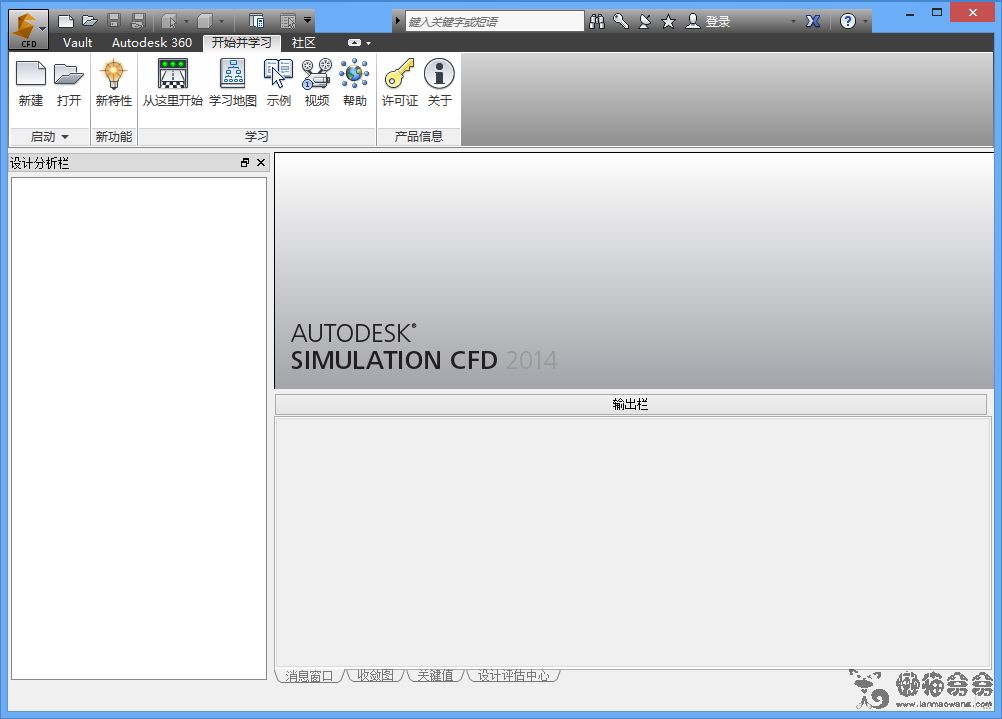Click the Open folder icon in quick access toolbar
1002x719 pixels.
(x=90, y=21)
